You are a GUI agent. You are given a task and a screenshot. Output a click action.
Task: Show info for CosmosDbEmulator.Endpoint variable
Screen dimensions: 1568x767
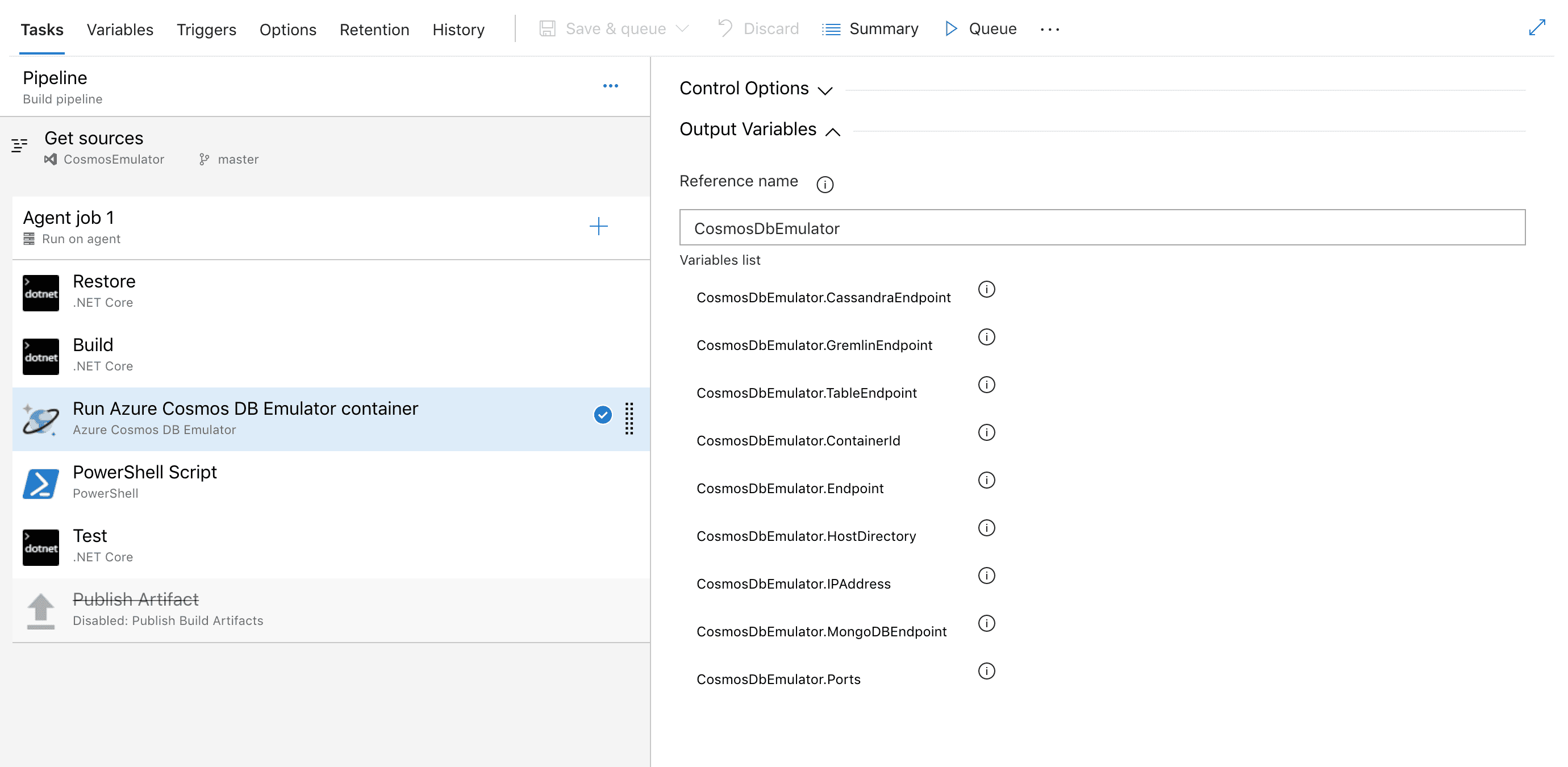987,480
